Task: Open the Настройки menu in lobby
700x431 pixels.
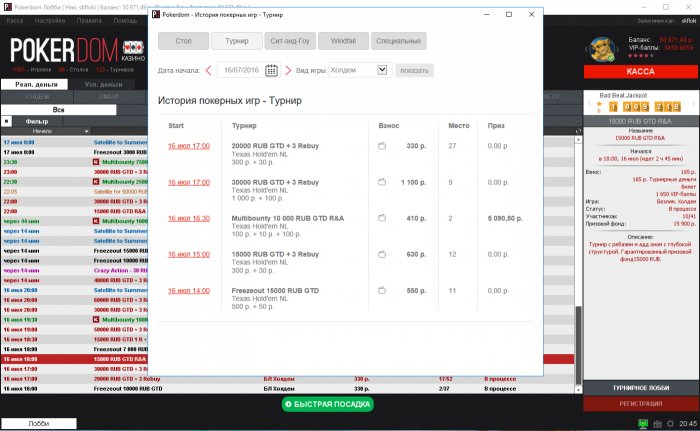Action: click(50, 21)
